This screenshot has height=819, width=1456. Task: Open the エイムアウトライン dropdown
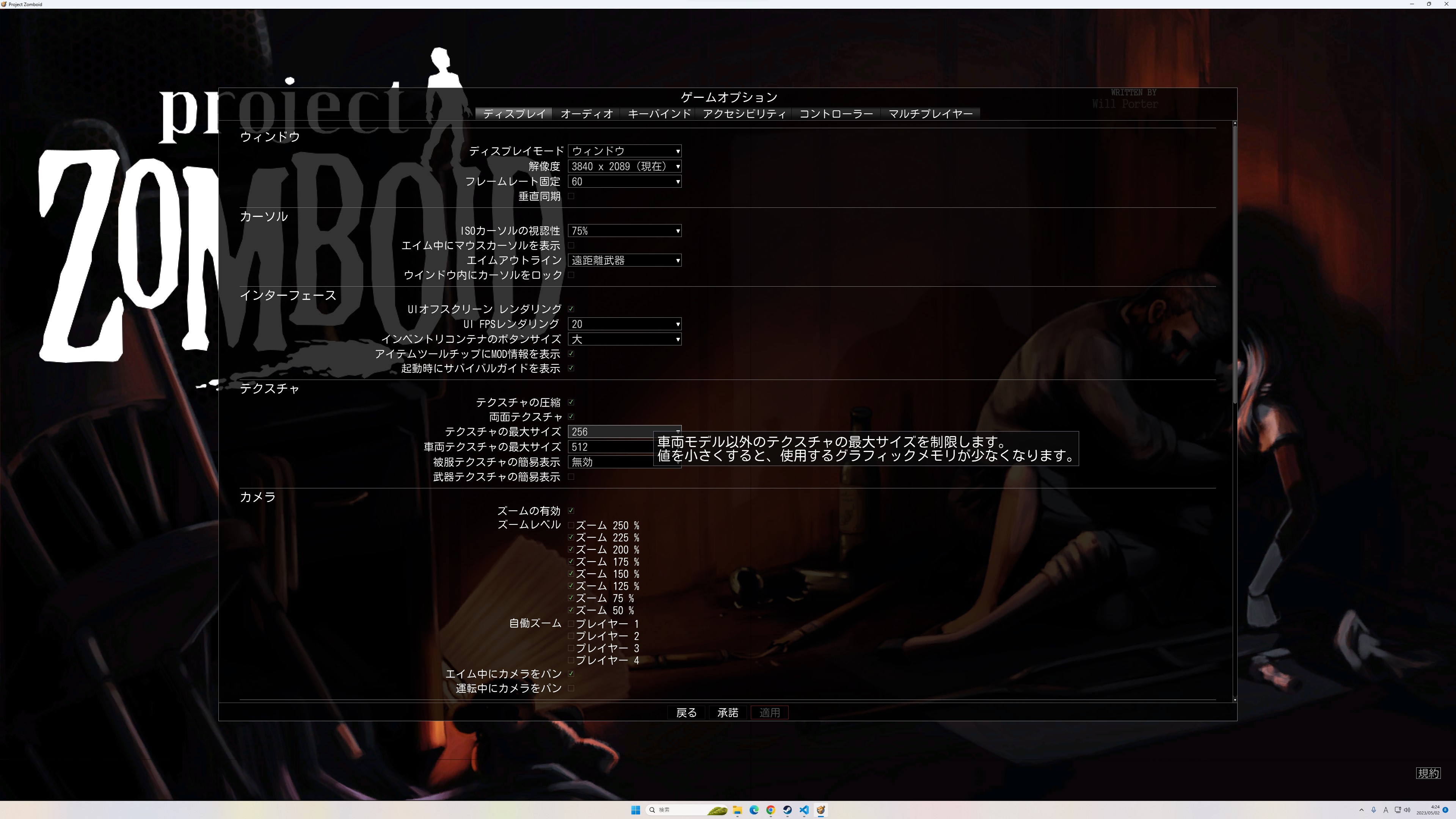[x=624, y=260]
